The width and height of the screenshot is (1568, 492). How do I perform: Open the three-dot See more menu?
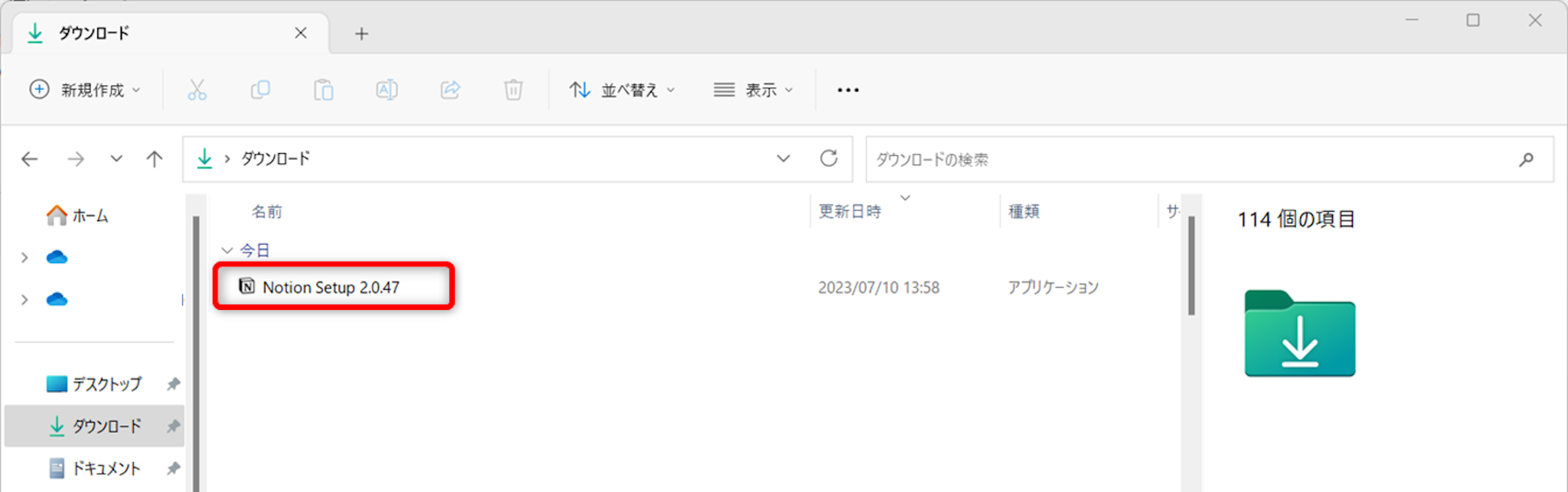tap(848, 90)
